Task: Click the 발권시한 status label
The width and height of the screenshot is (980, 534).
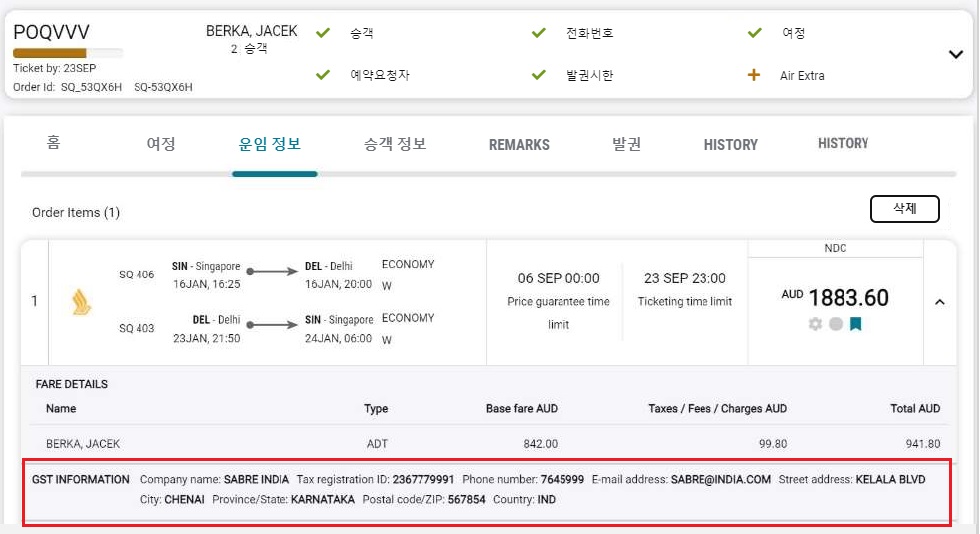Action: [589, 75]
